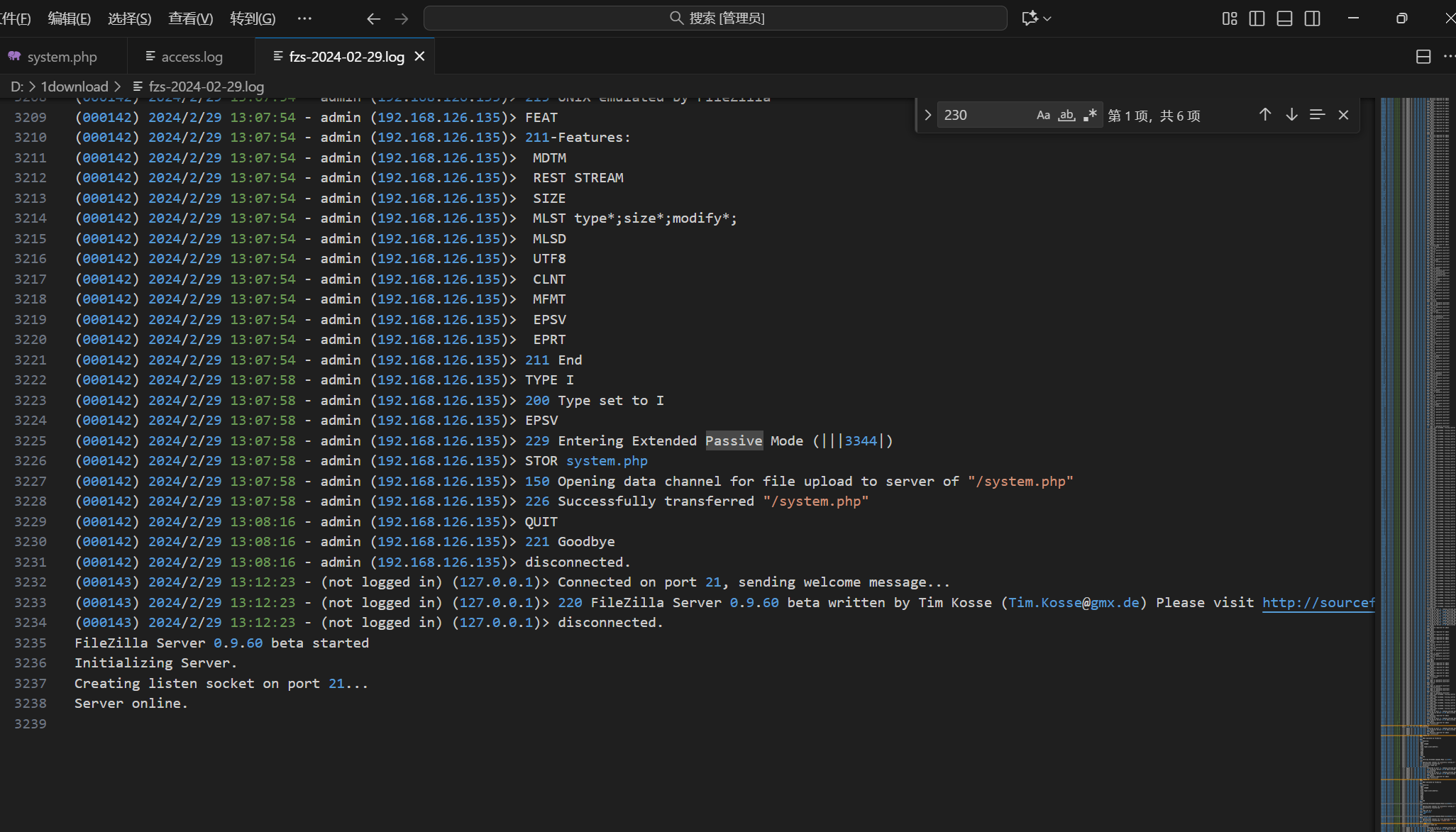Toggle the secondary sidebar visibility

1312,18
